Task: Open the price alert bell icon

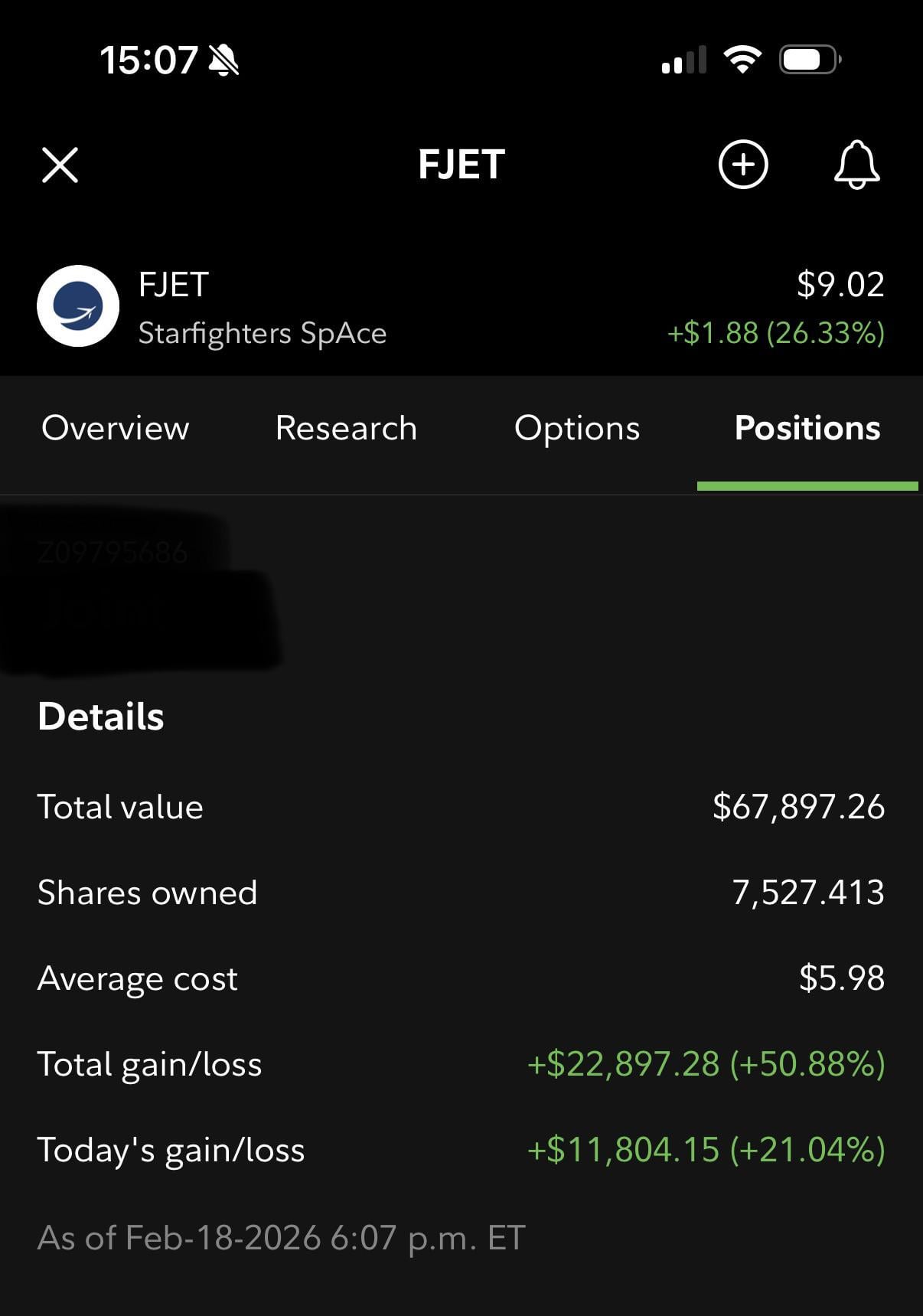Action: click(x=856, y=165)
